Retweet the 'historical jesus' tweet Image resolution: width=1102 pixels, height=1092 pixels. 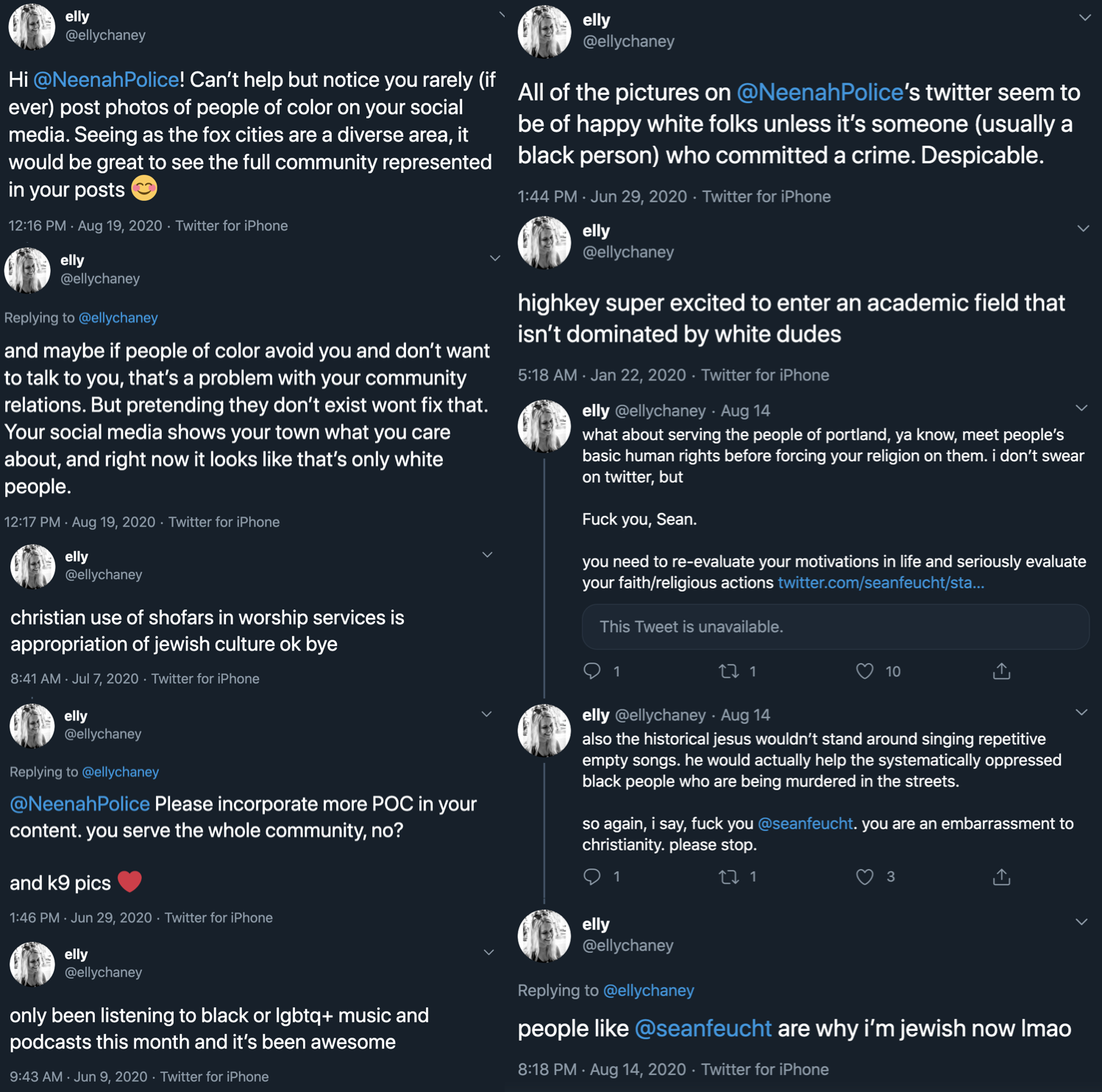point(729,876)
